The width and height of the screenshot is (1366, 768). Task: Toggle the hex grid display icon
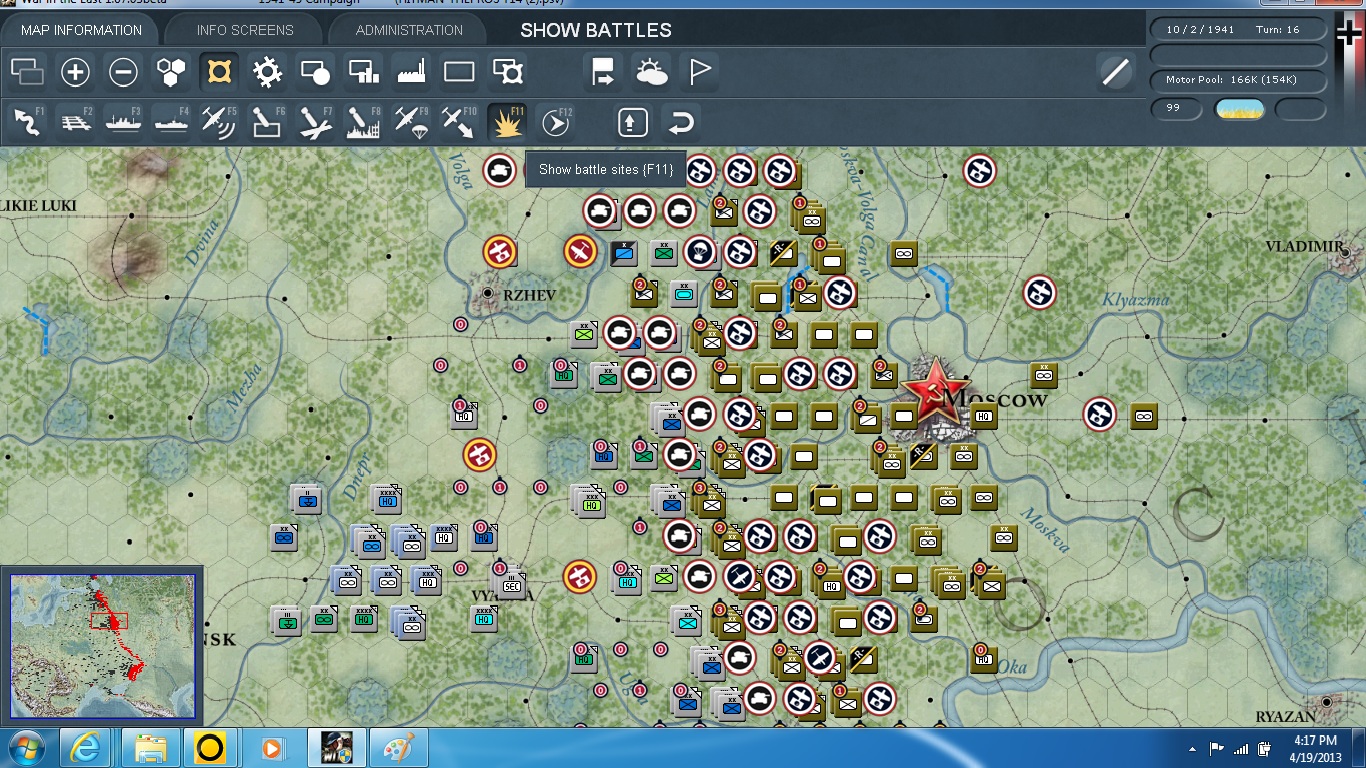point(171,71)
